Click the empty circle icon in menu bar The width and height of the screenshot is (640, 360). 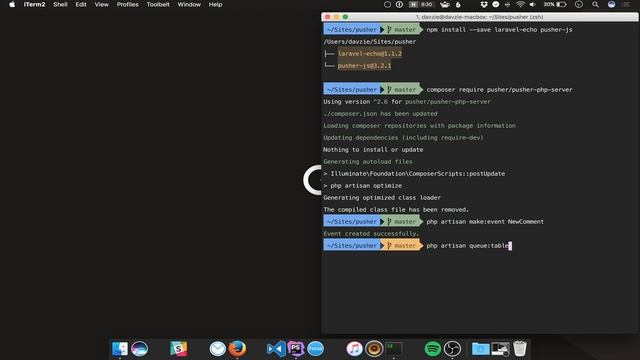coord(387,4)
